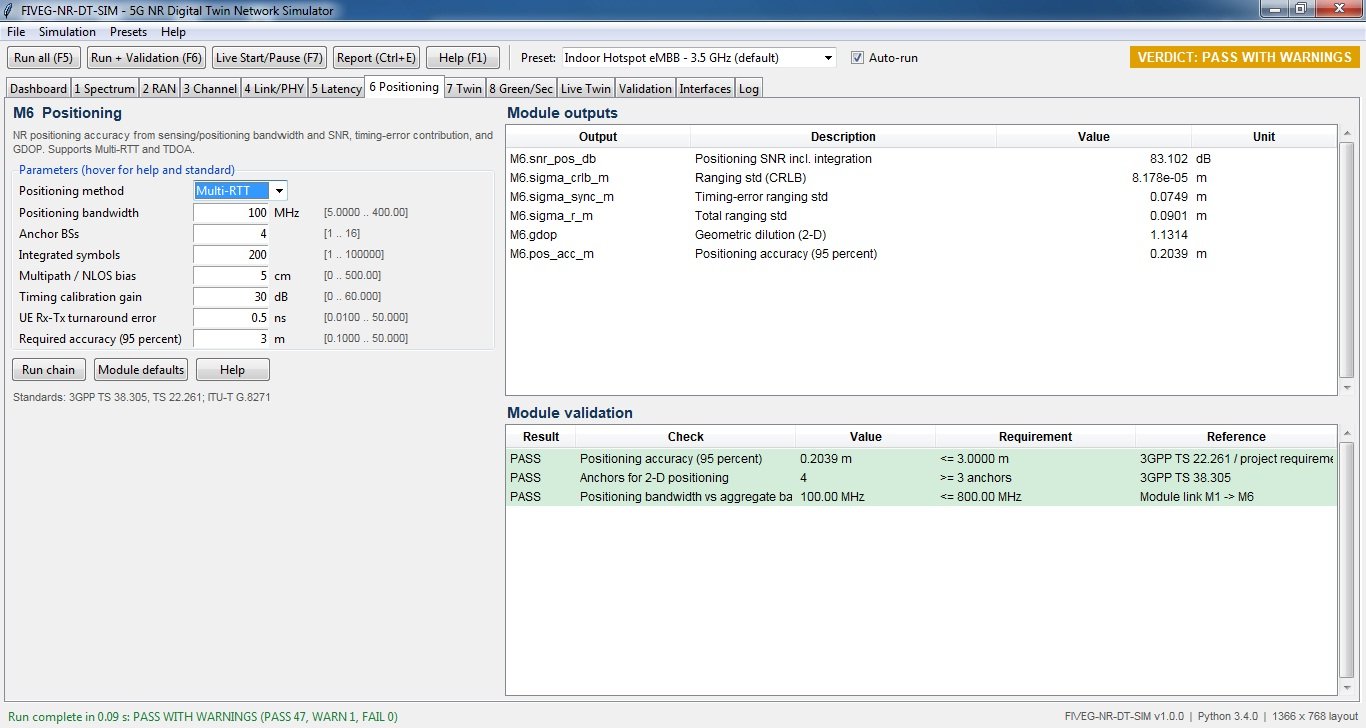Switch to the 4 Link/PHY tab

(275, 89)
